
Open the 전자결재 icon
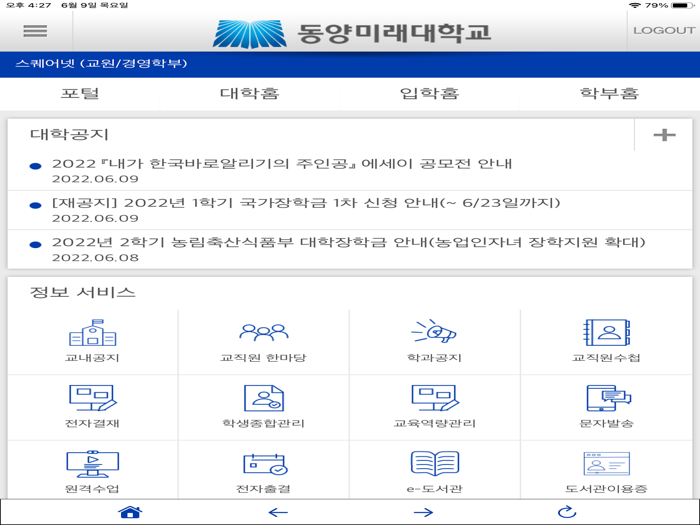click(92, 398)
